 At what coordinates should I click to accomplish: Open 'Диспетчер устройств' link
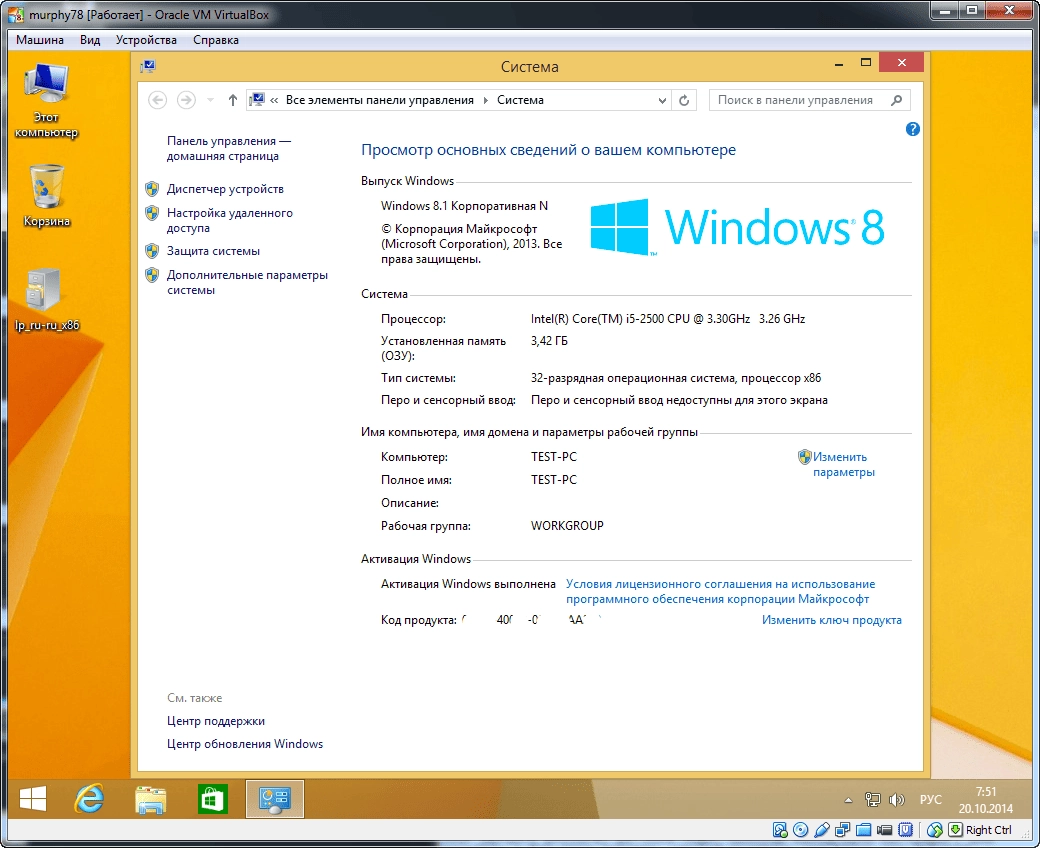pos(225,189)
